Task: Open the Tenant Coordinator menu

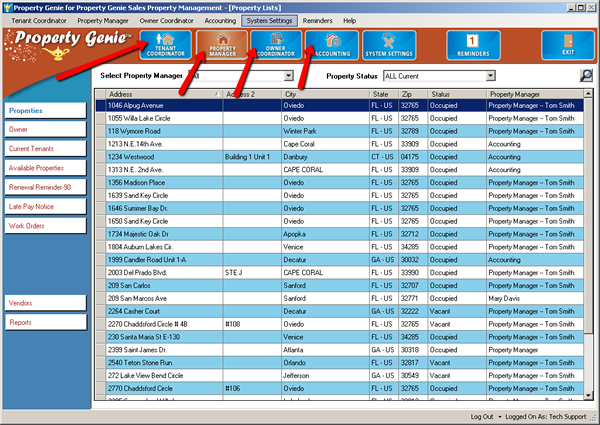Action: (39, 21)
